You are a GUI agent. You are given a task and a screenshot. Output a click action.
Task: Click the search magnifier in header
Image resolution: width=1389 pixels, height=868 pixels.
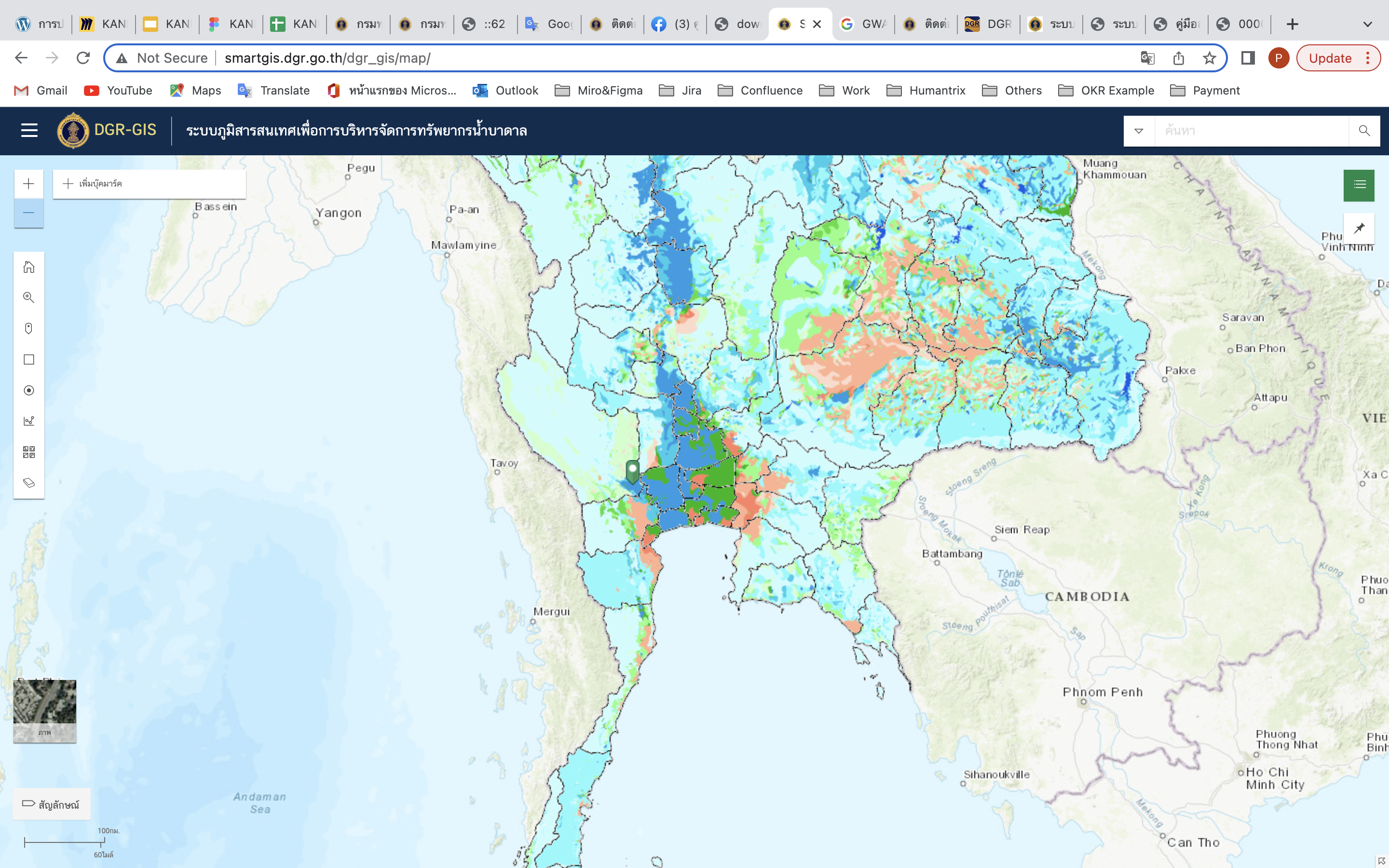tap(1364, 131)
